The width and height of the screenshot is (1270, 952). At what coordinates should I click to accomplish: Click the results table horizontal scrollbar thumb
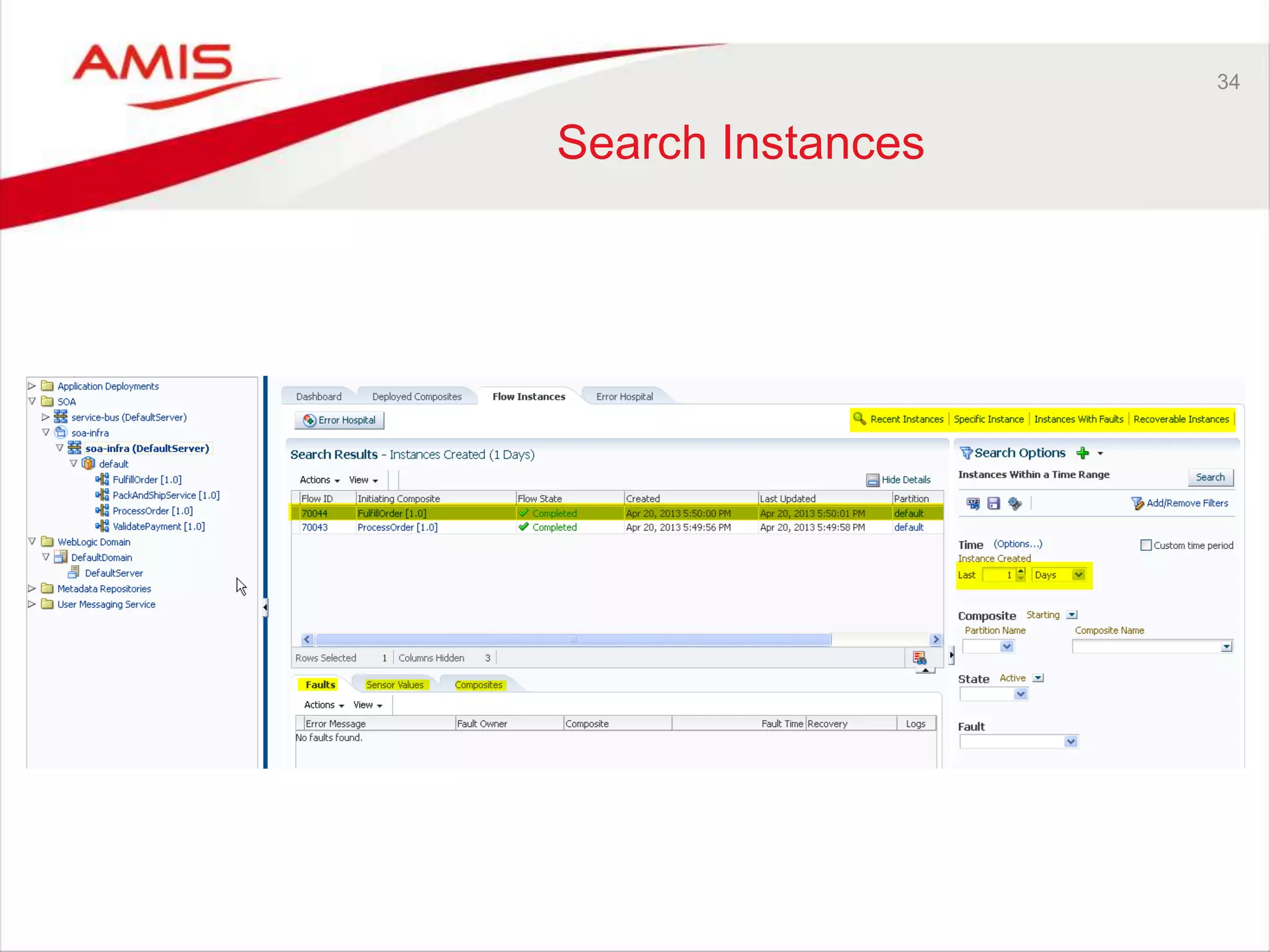click(x=573, y=640)
